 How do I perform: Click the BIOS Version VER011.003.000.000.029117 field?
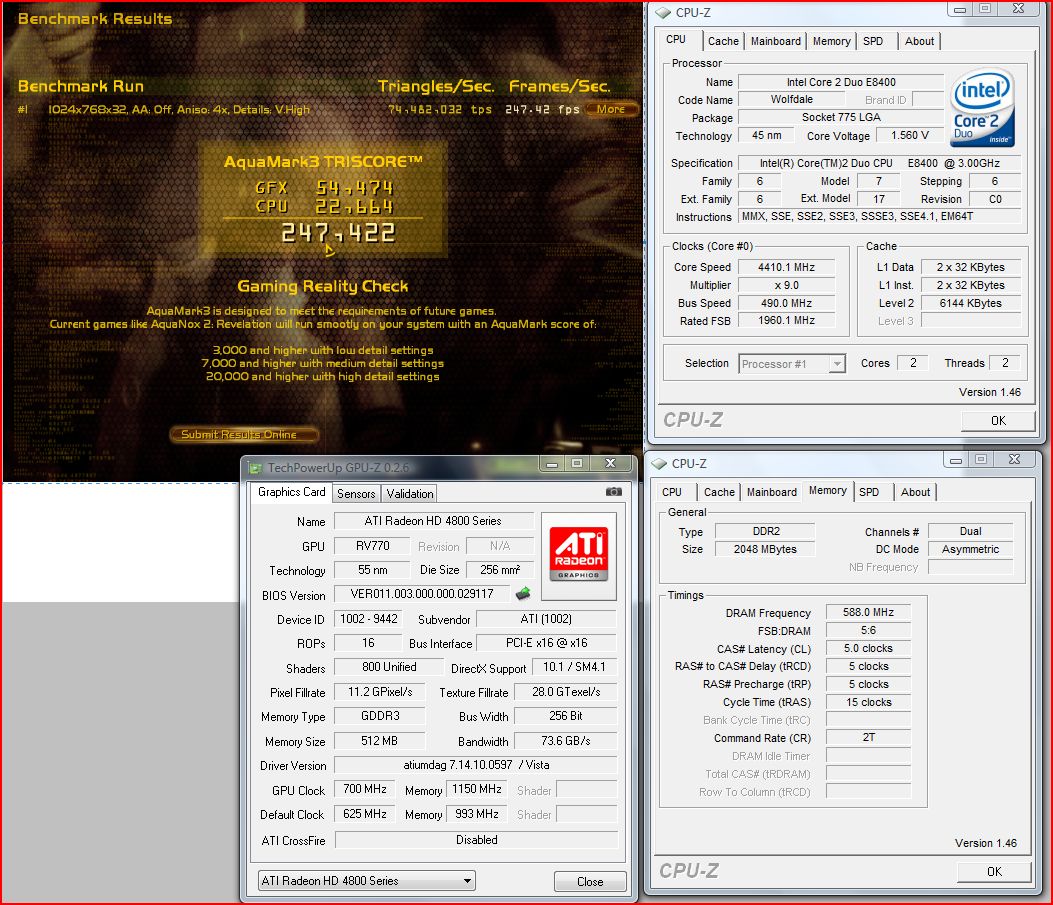[x=422, y=593]
